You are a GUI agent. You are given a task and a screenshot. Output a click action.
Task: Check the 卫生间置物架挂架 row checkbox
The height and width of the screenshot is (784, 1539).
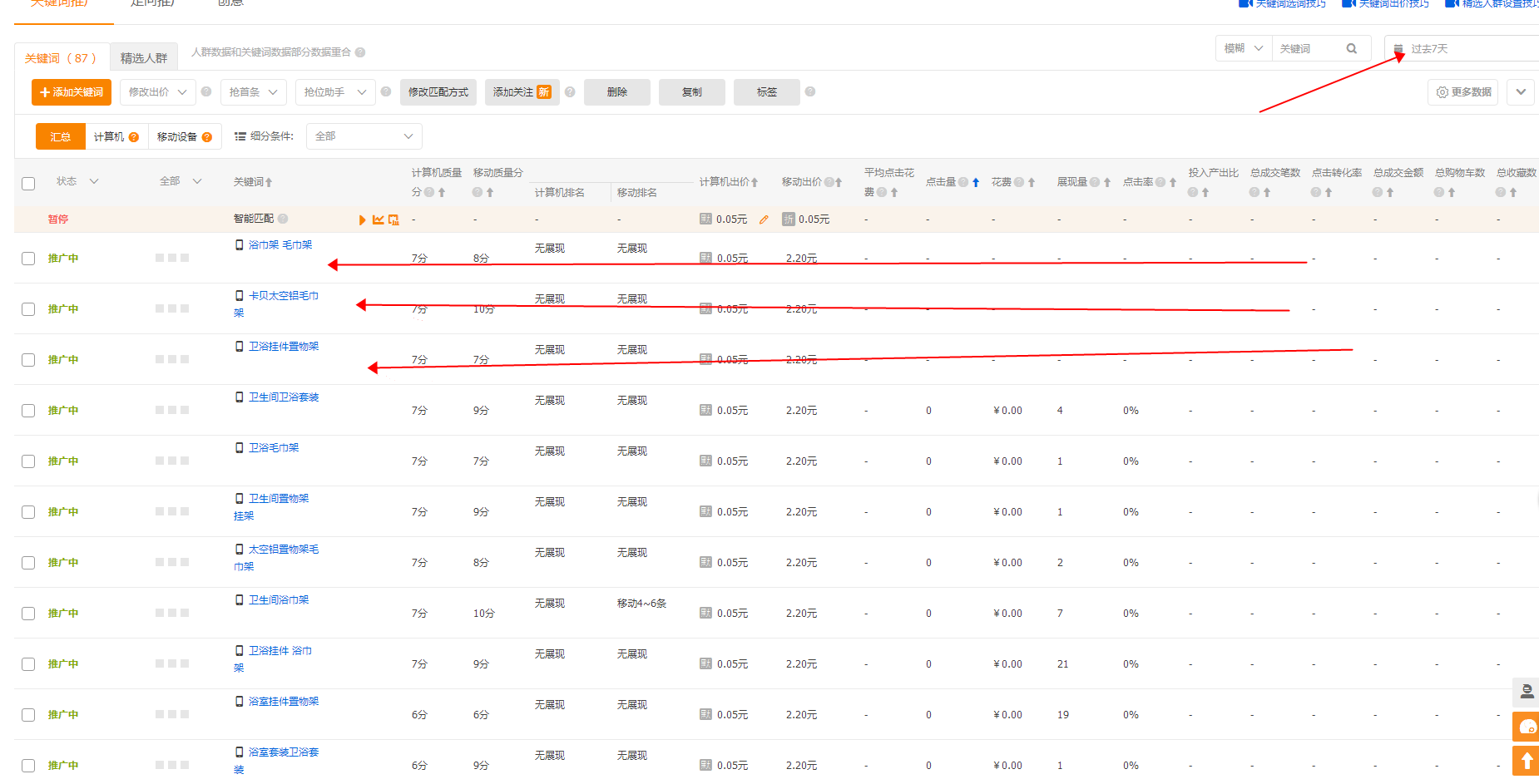click(x=28, y=512)
